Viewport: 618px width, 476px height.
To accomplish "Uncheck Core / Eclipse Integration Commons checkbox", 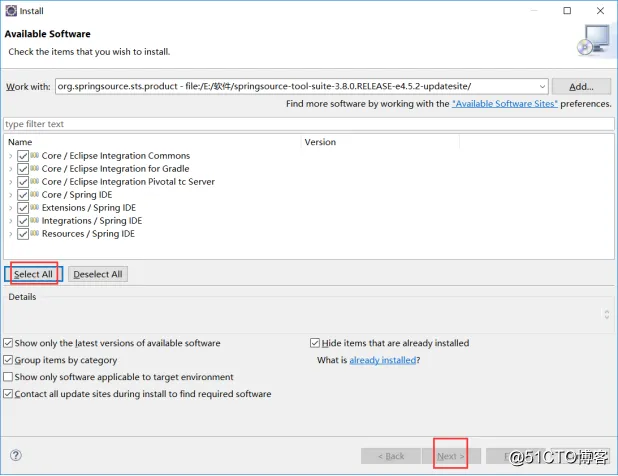I will tap(23, 156).
